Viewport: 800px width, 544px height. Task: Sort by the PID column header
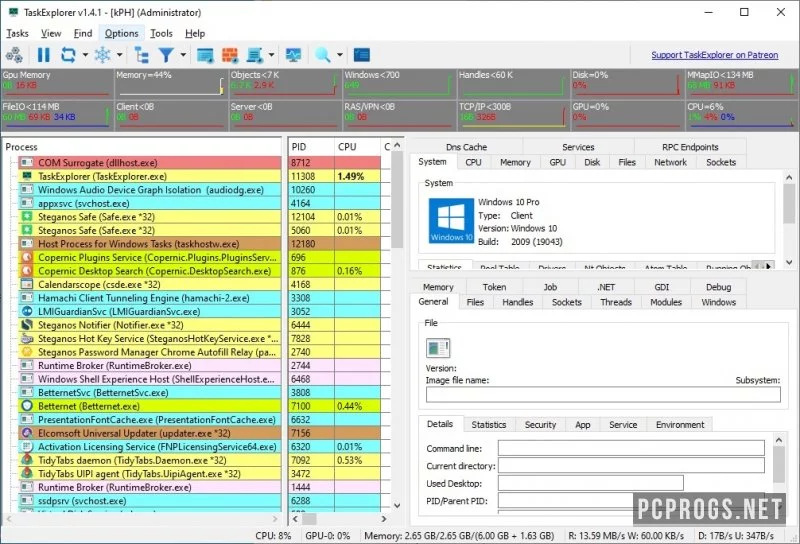(x=311, y=147)
